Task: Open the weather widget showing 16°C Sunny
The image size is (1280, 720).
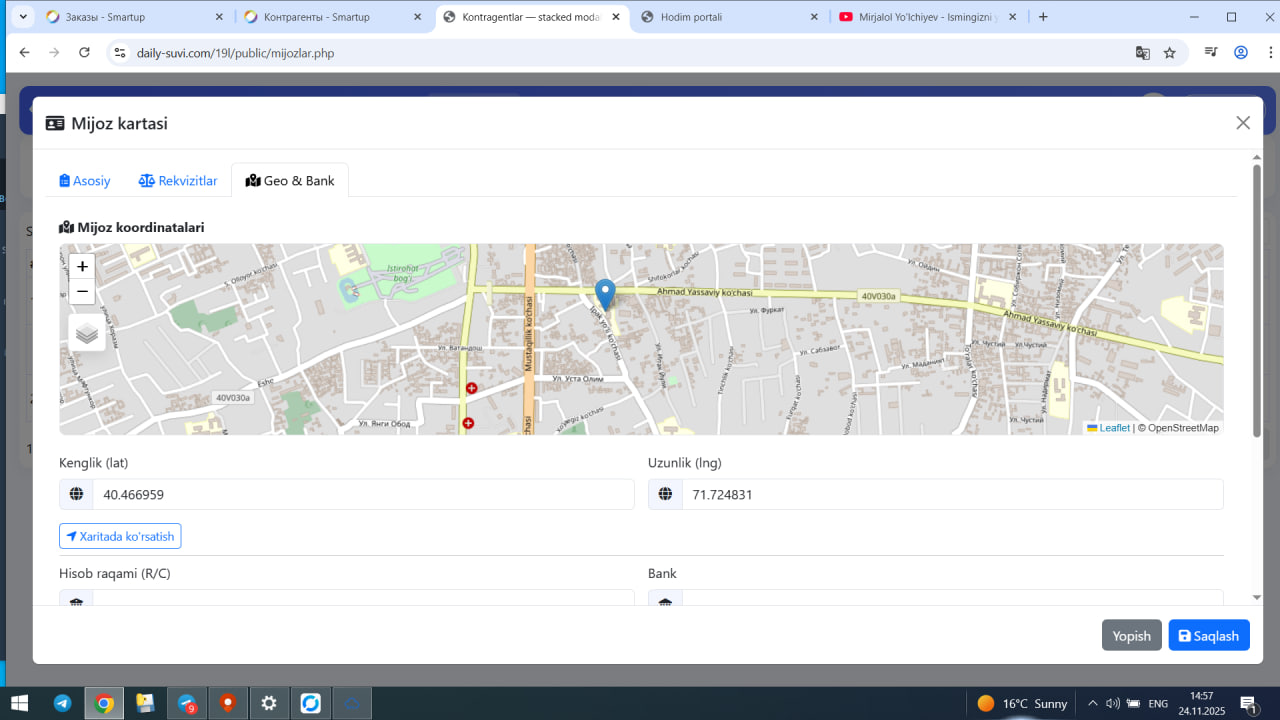Action: coord(1022,704)
